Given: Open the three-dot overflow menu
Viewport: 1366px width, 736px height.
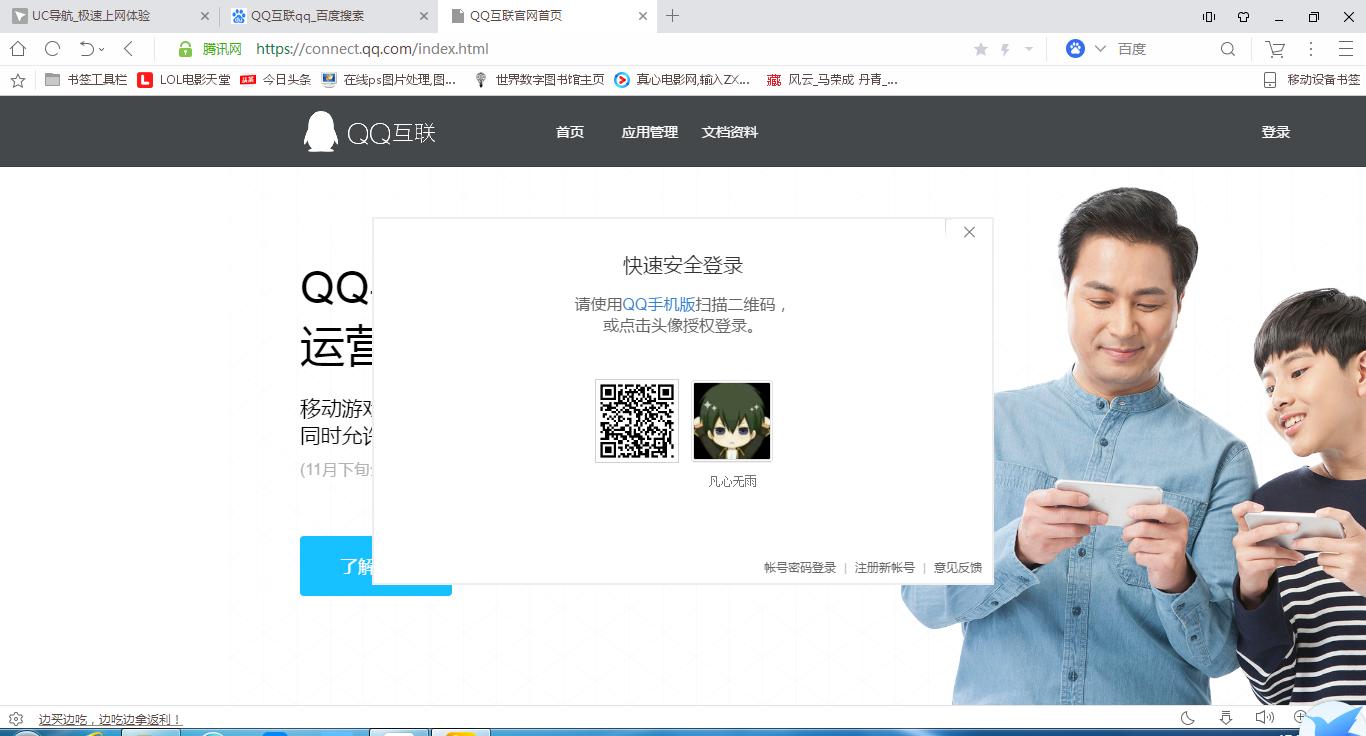Looking at the screenshot, I should point(1311,48).
